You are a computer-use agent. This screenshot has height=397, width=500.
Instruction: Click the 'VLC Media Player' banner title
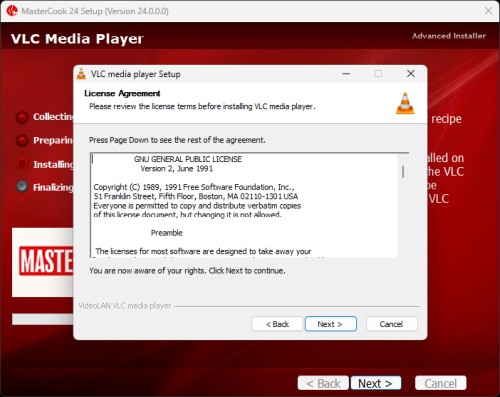point(77,39)
